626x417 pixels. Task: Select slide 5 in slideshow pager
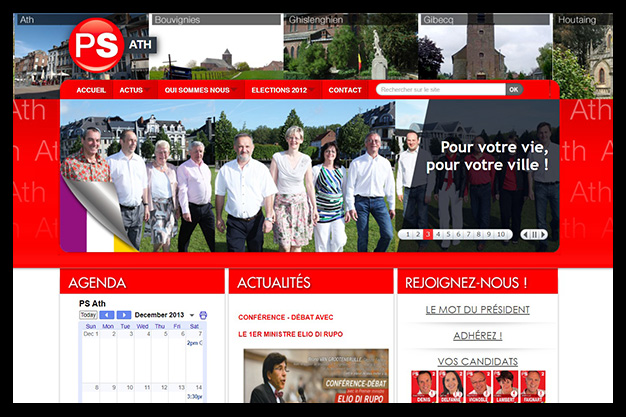click(449, 234)
